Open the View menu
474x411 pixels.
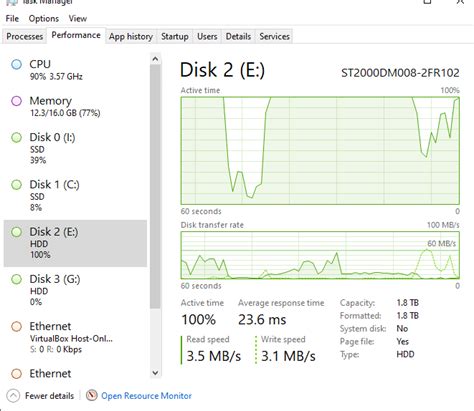tap(78, 19)
